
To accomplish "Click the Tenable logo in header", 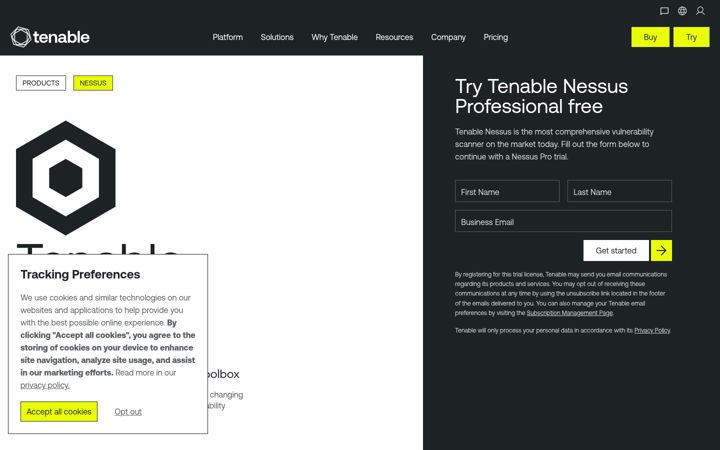I will coord(50,37).
